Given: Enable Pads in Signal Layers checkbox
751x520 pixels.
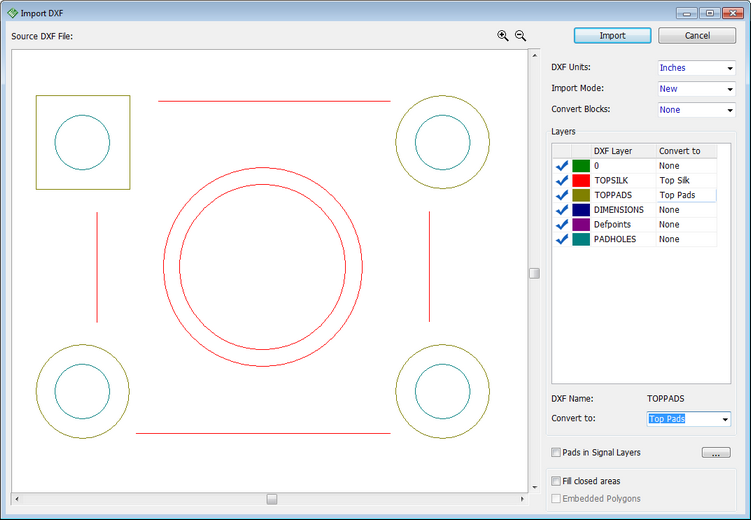Looking at the screenshot, I should tap(556, 452).
